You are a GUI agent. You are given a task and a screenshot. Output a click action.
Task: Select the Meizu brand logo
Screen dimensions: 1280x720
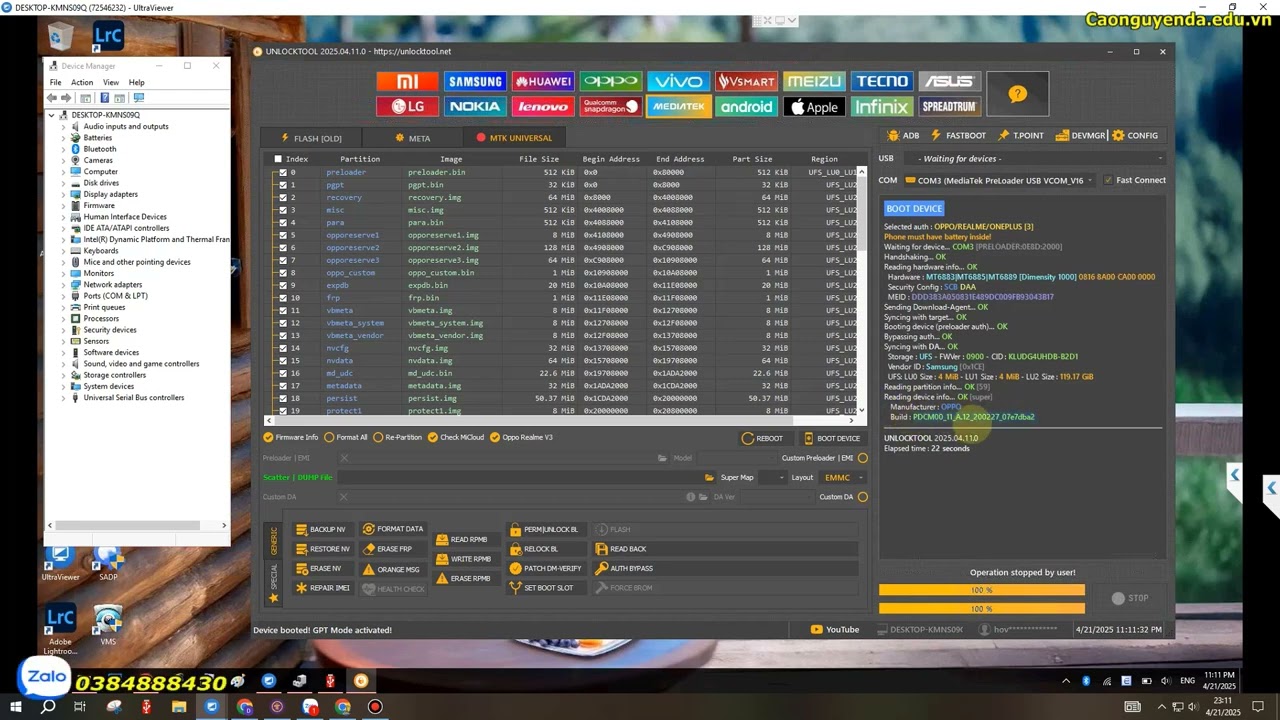coord(814,81)
